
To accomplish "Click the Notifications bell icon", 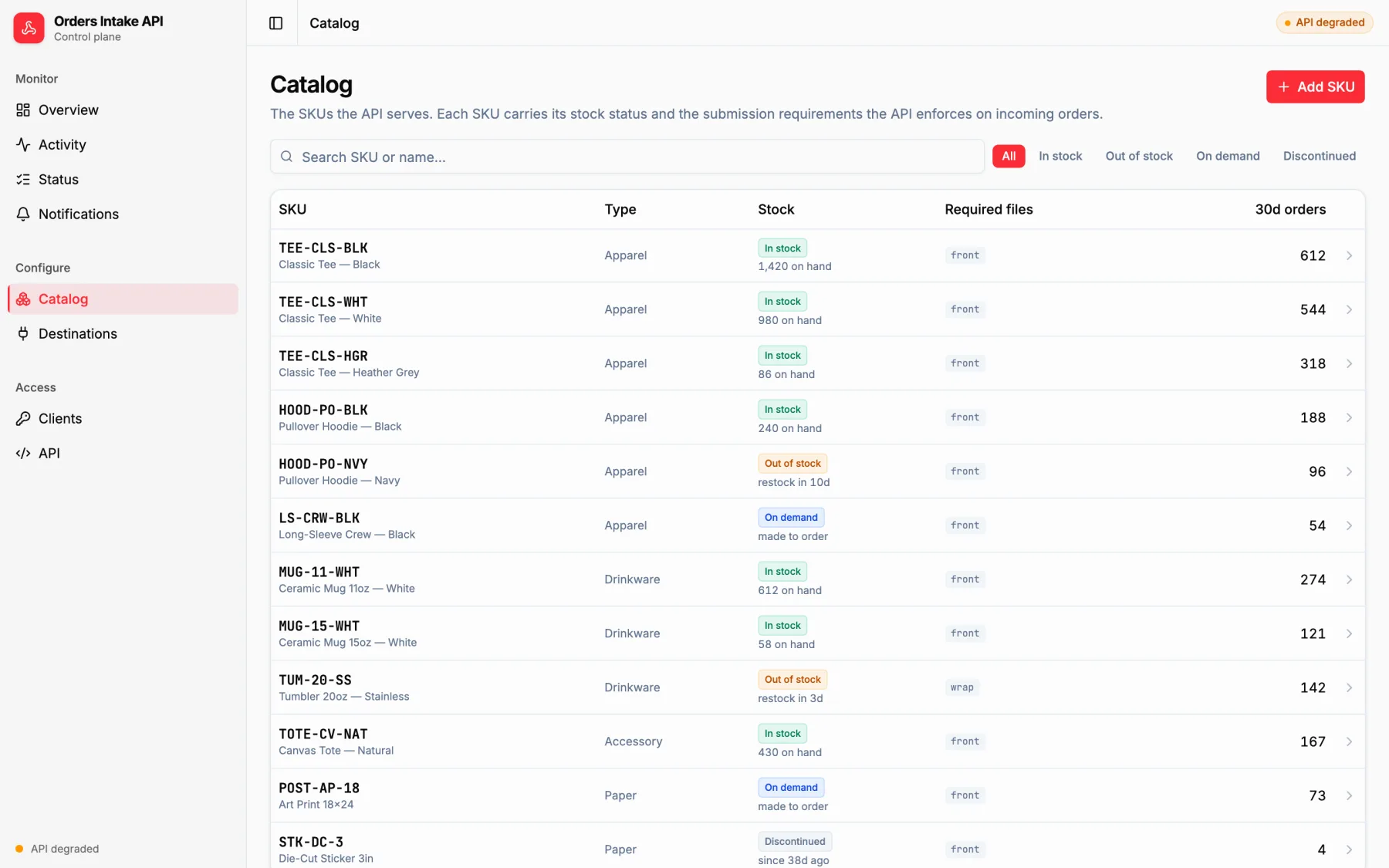I will coord(23,214).
